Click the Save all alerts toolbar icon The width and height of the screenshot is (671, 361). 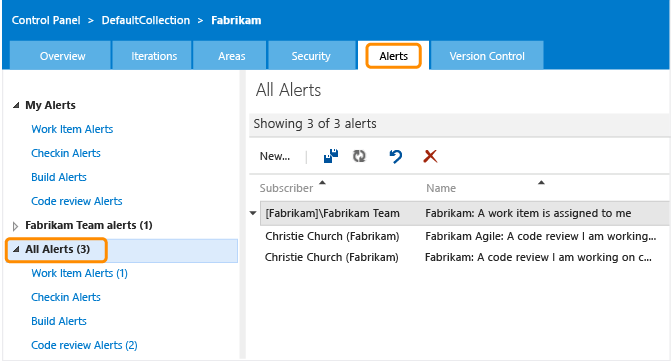pos(331,156)
